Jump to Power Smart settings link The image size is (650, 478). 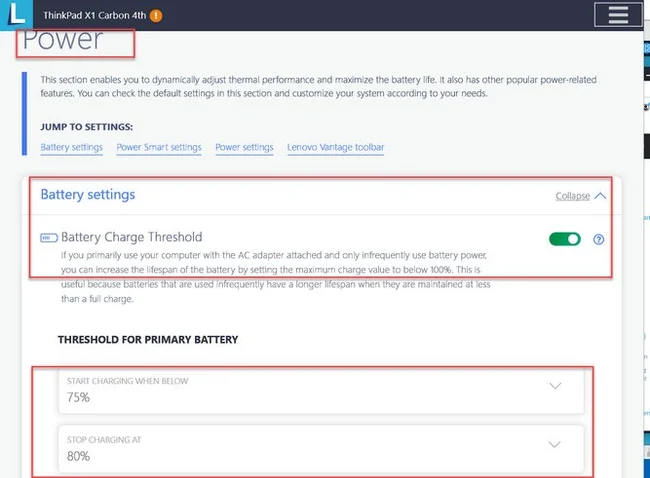point(159,148)
